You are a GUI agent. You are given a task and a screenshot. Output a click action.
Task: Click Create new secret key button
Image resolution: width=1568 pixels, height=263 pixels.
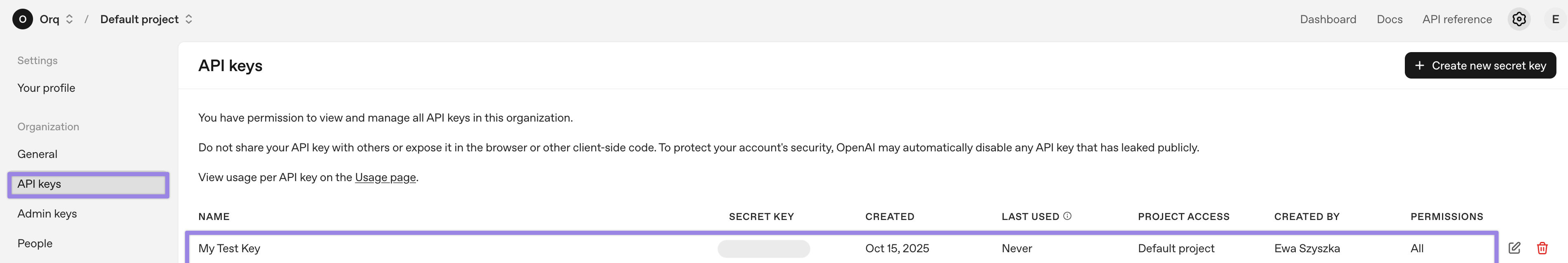tap(1480, 66)
